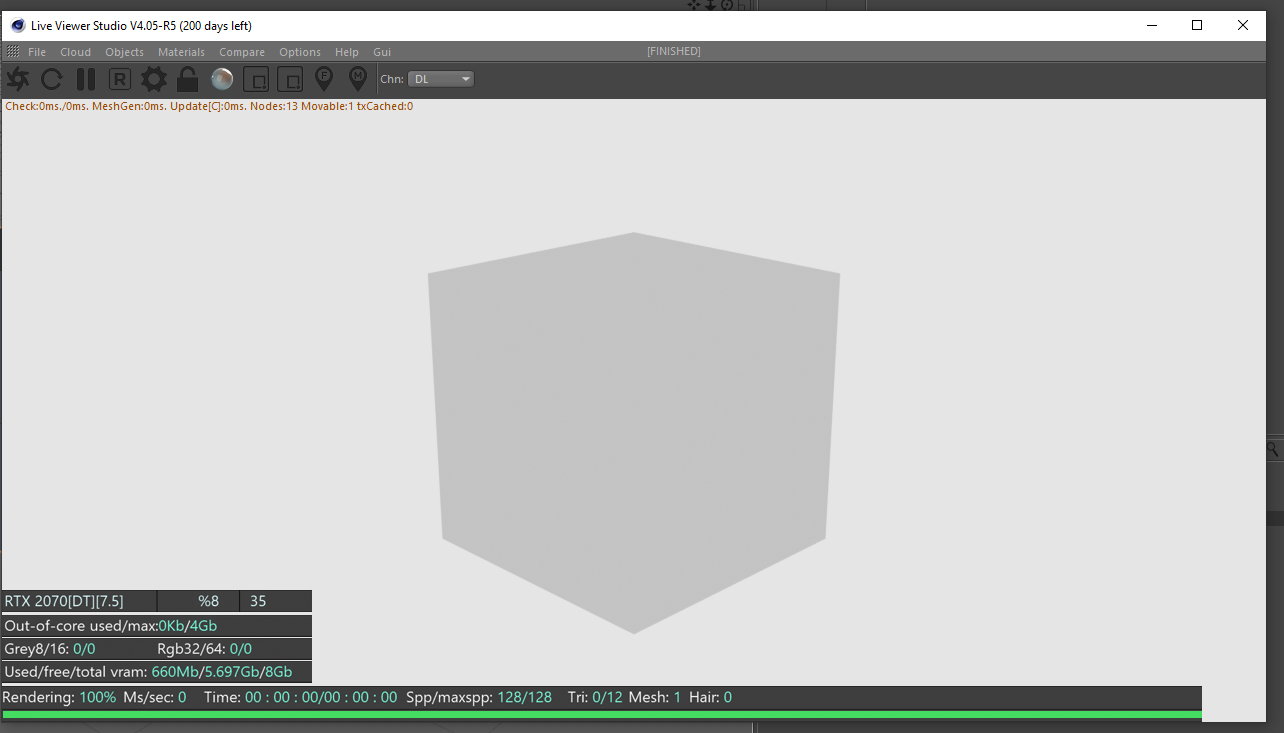Click the menu bar grip icon
The width and height of the screenshot is (1284, 733).
coord(13,51)
